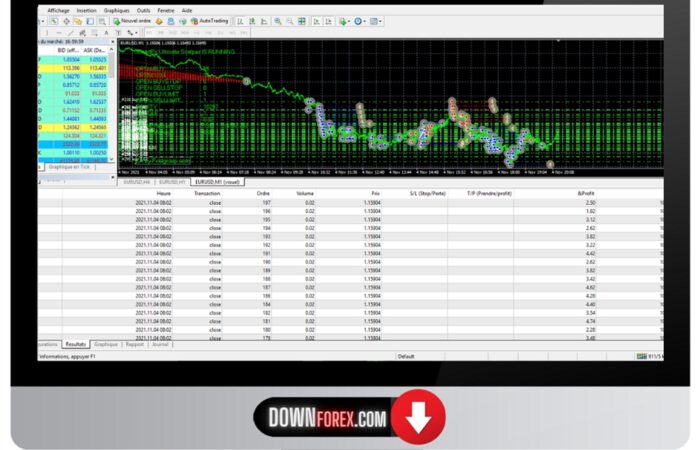Click the blue person account icon
Image resolution: width=700 pixels, height=450 pixels.
pos(171,21)
